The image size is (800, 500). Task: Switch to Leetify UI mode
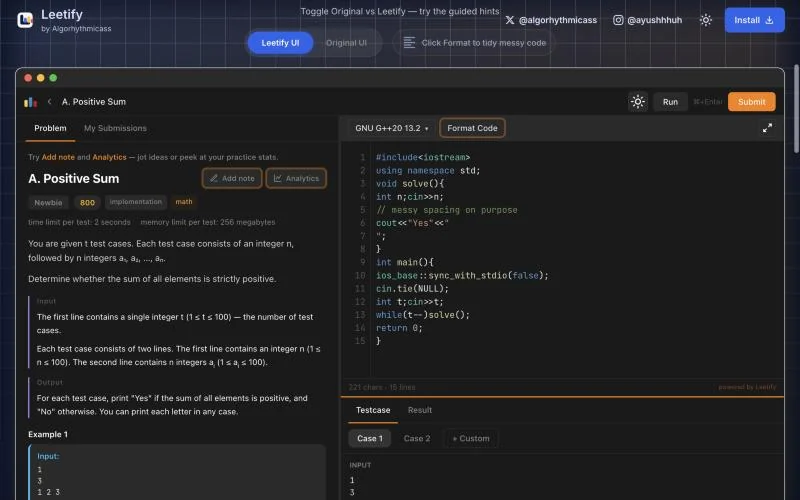[x=280, y=43]
